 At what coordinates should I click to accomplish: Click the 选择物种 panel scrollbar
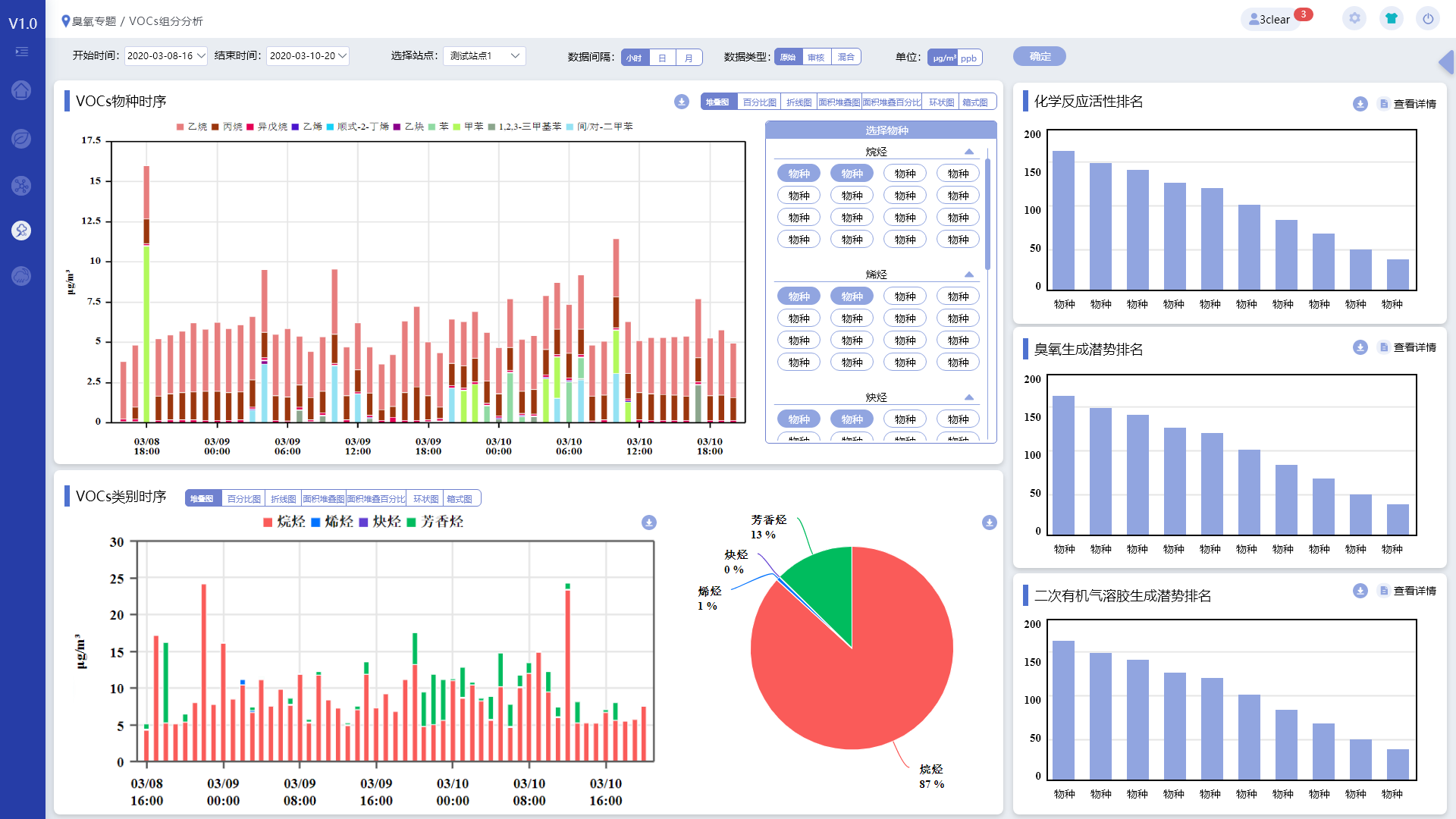[x=987, y=212]
